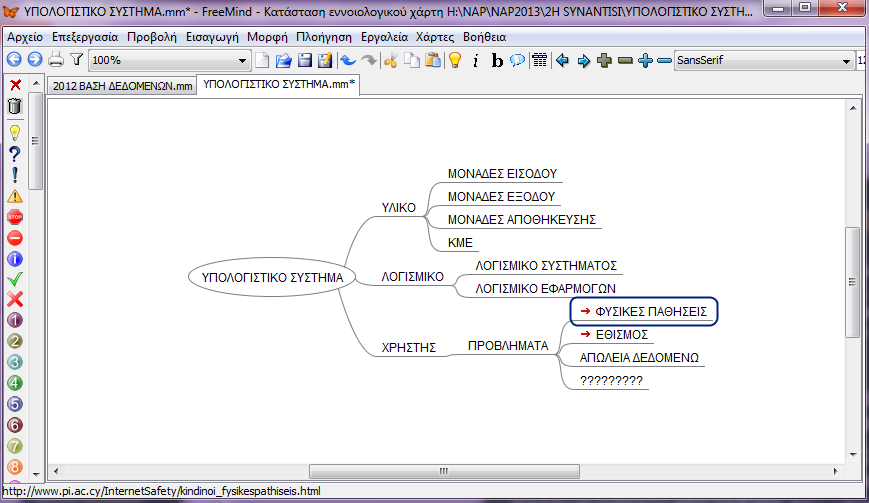Add the priority 6 number icon
Image resolution: width=869 pixels, height=503 pixels.
pos(15,425)
